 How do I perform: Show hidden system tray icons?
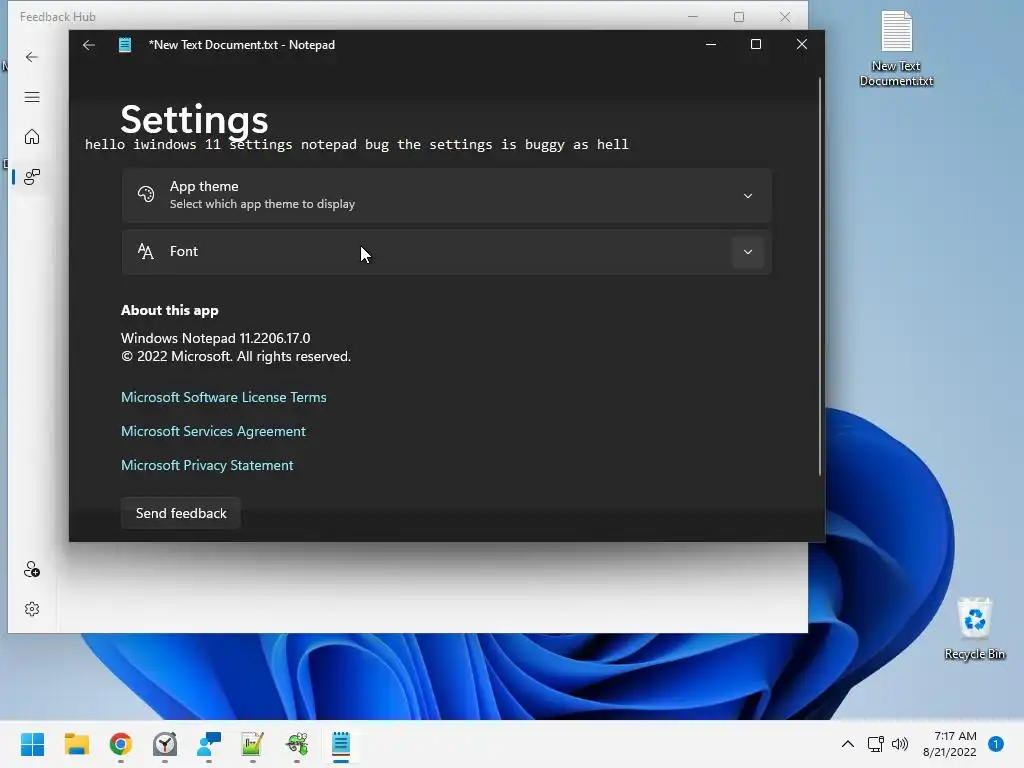848,744
